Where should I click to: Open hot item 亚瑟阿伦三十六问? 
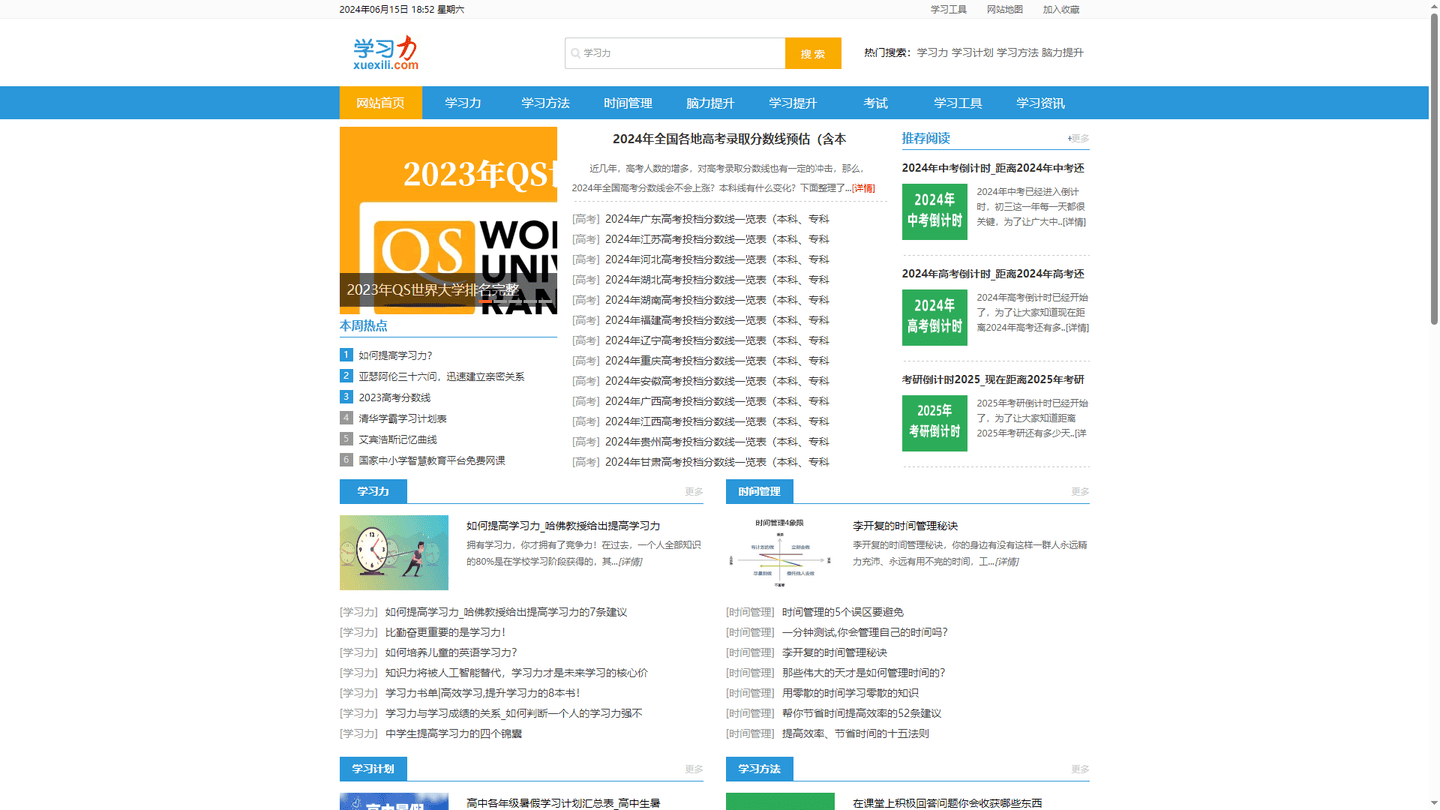pyautogui.click(x=441, y=376)
